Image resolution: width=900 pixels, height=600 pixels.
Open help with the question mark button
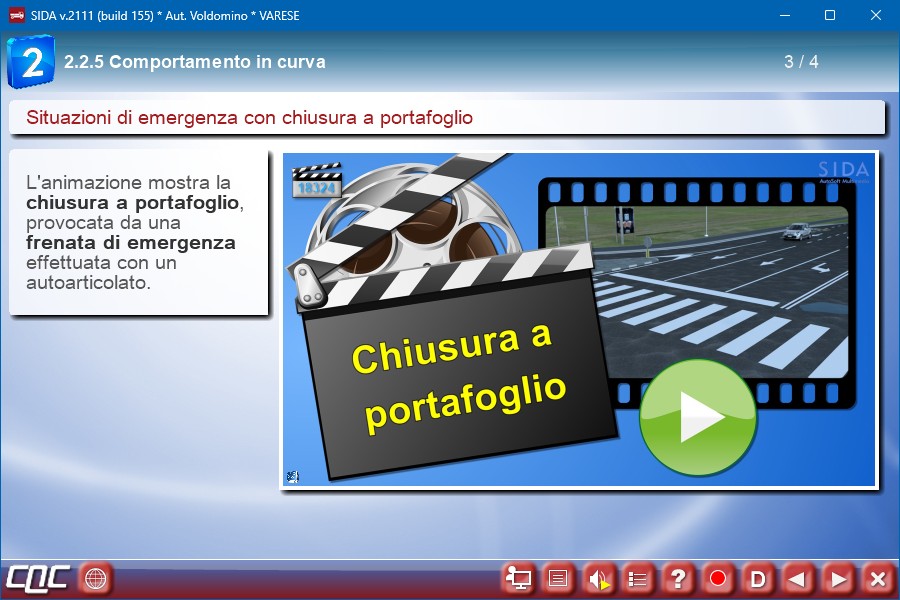click(x=678, y=578)
